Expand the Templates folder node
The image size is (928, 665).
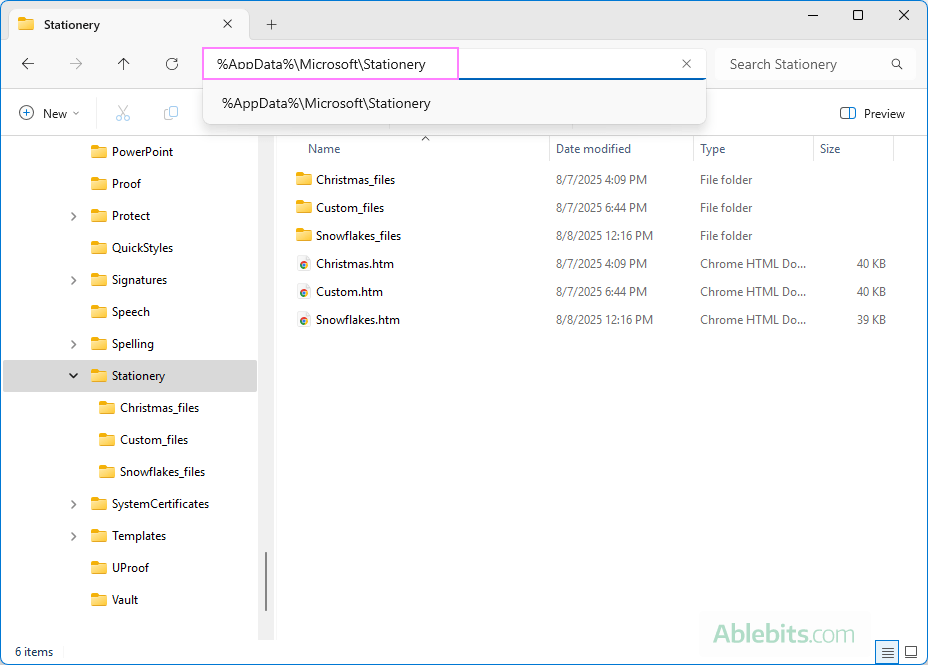coord(73,537)
